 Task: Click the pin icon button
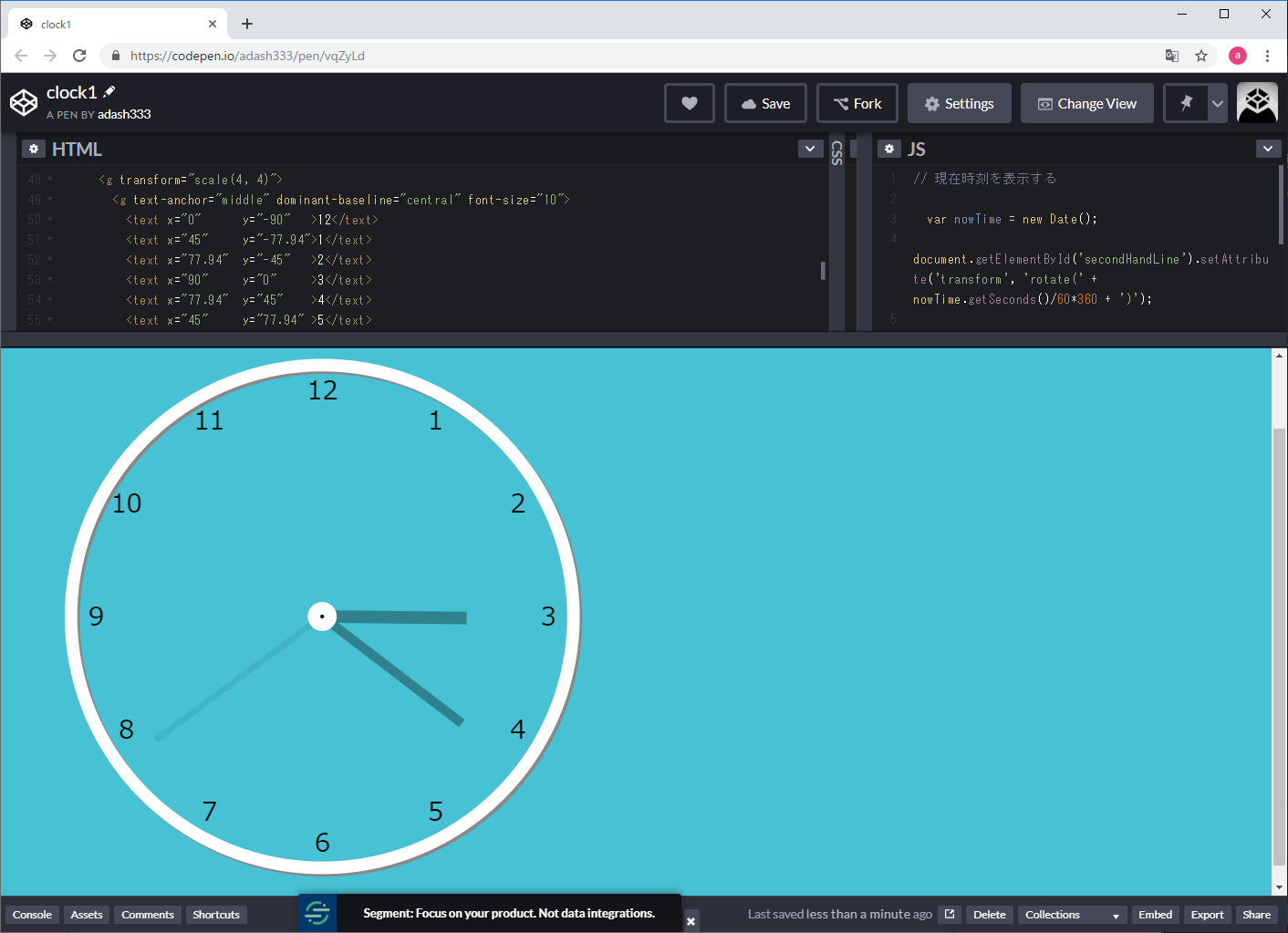click(1186, 103)
